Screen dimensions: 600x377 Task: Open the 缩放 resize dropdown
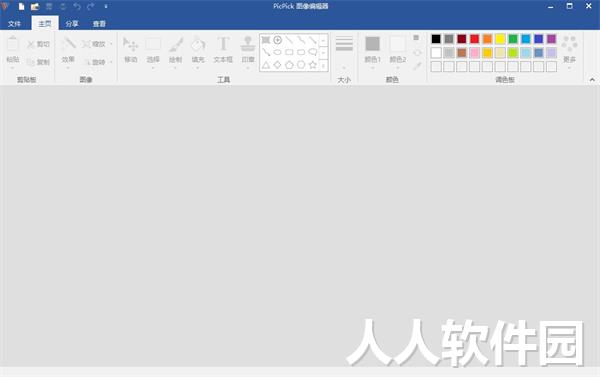point(97,44)
